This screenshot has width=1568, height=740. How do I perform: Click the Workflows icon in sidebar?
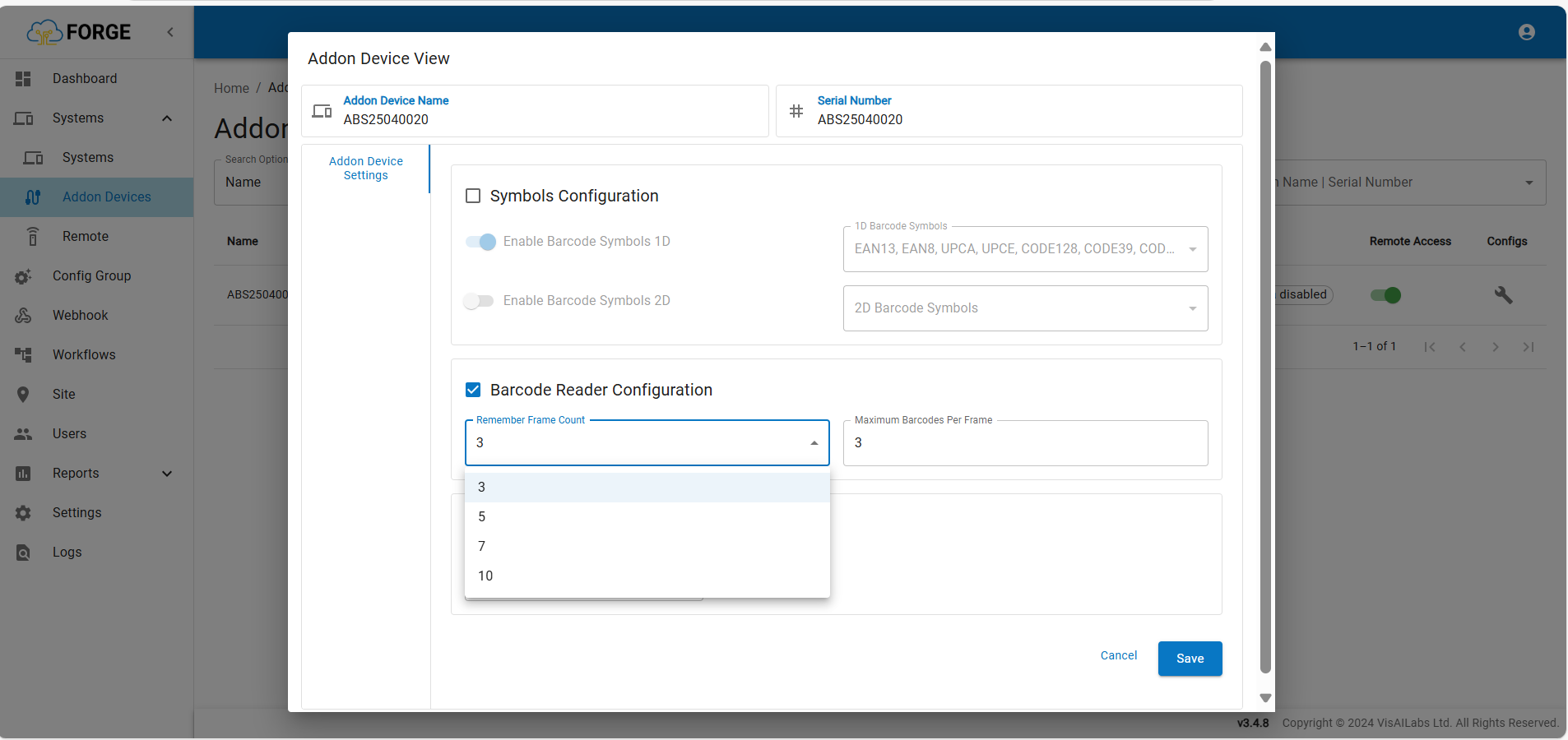23,355
